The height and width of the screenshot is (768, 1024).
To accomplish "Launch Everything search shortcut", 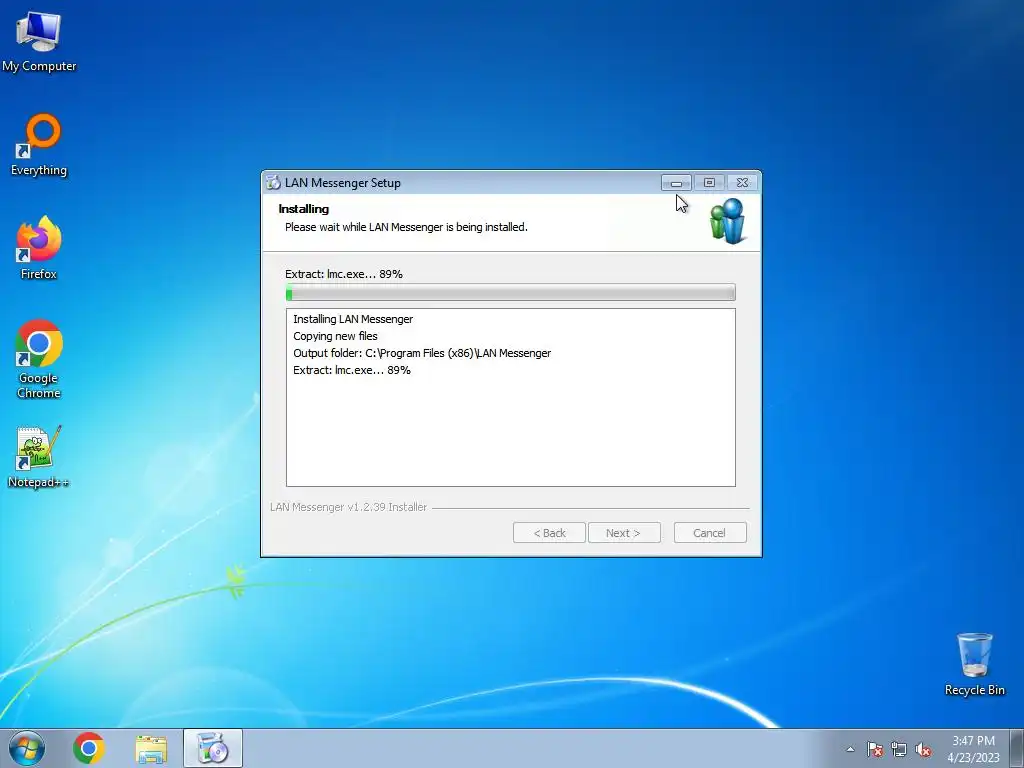I will (39, 145).
